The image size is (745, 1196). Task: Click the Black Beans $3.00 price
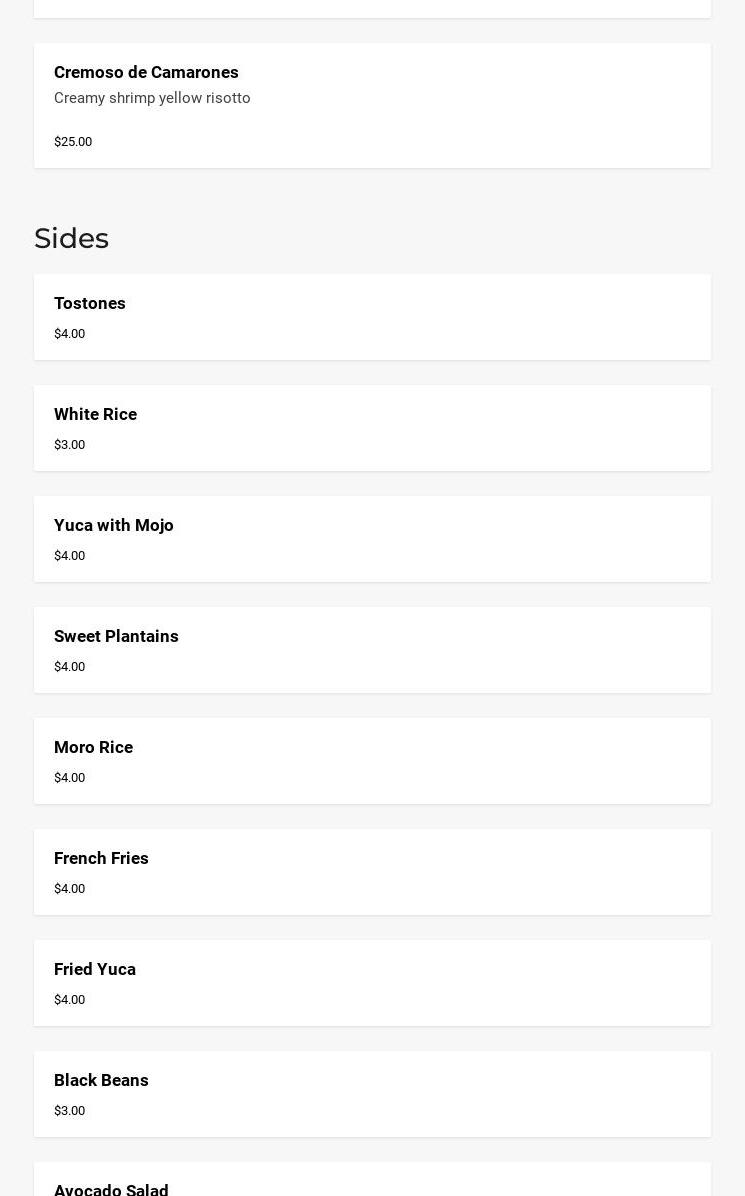pos(70,1111)
